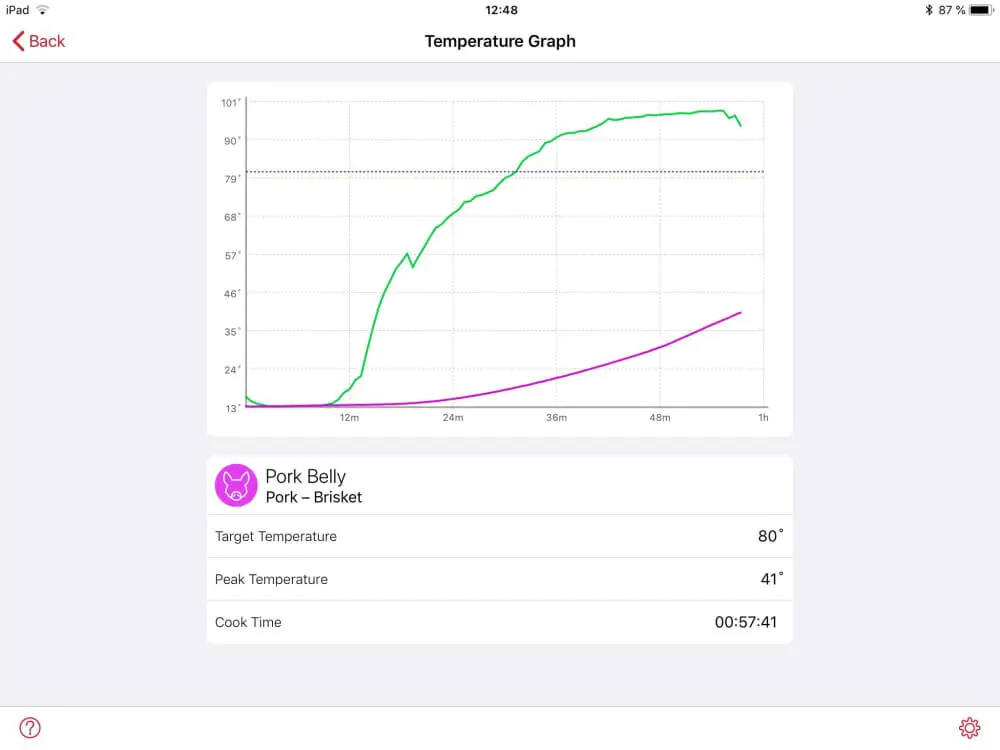The width and height of the screenshot is (1000, 750).
Task: Go Back to previous screen
Action: tap(39, 41)
